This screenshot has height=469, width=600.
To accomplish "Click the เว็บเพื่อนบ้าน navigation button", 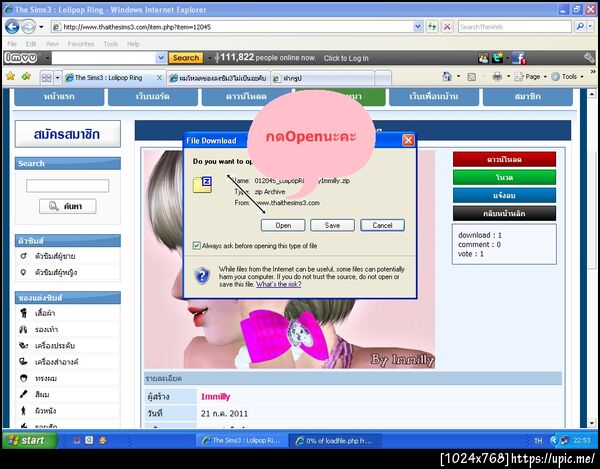I will click(x=434, y=96).
